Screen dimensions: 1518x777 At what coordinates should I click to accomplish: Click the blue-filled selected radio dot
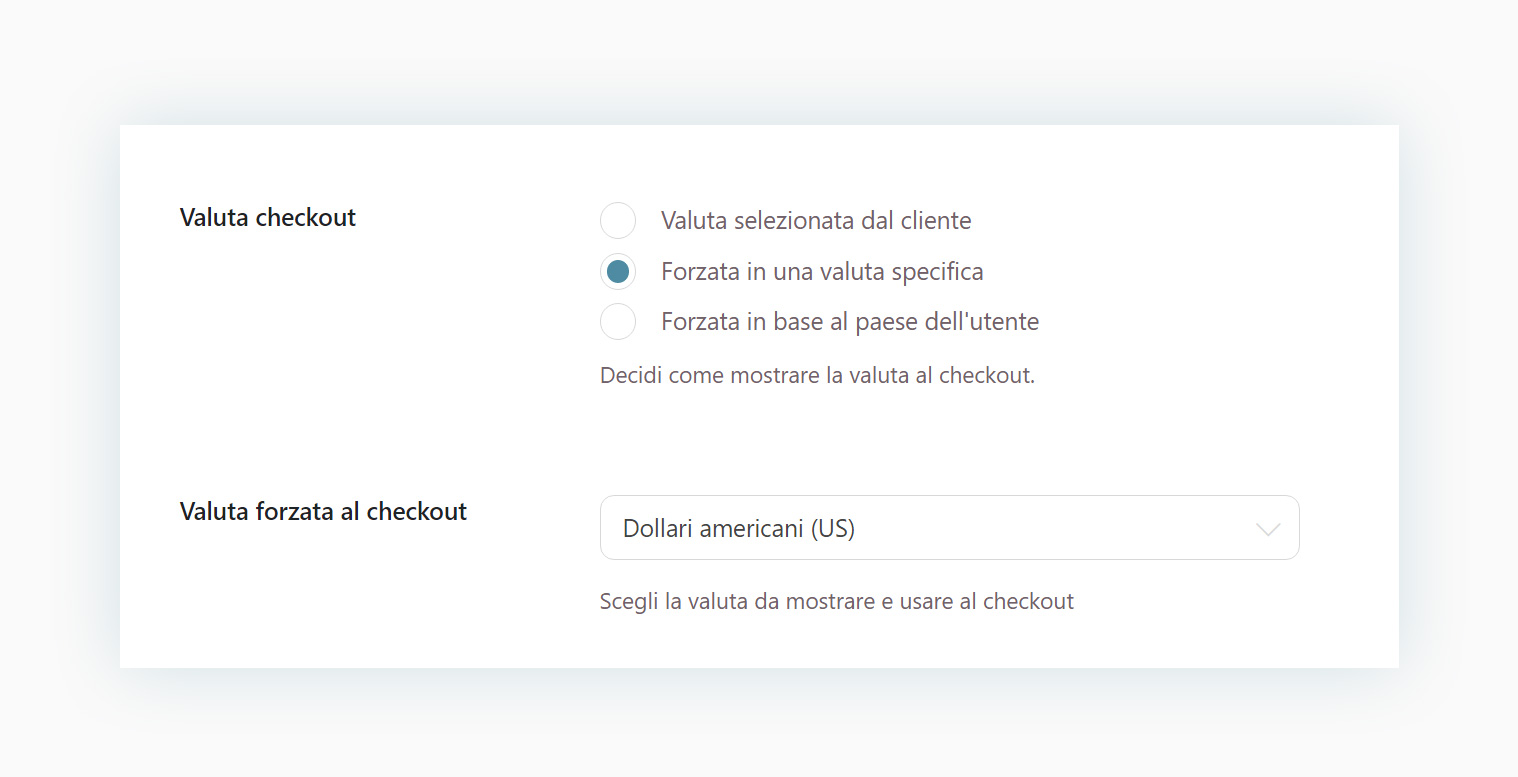point(618,271)
